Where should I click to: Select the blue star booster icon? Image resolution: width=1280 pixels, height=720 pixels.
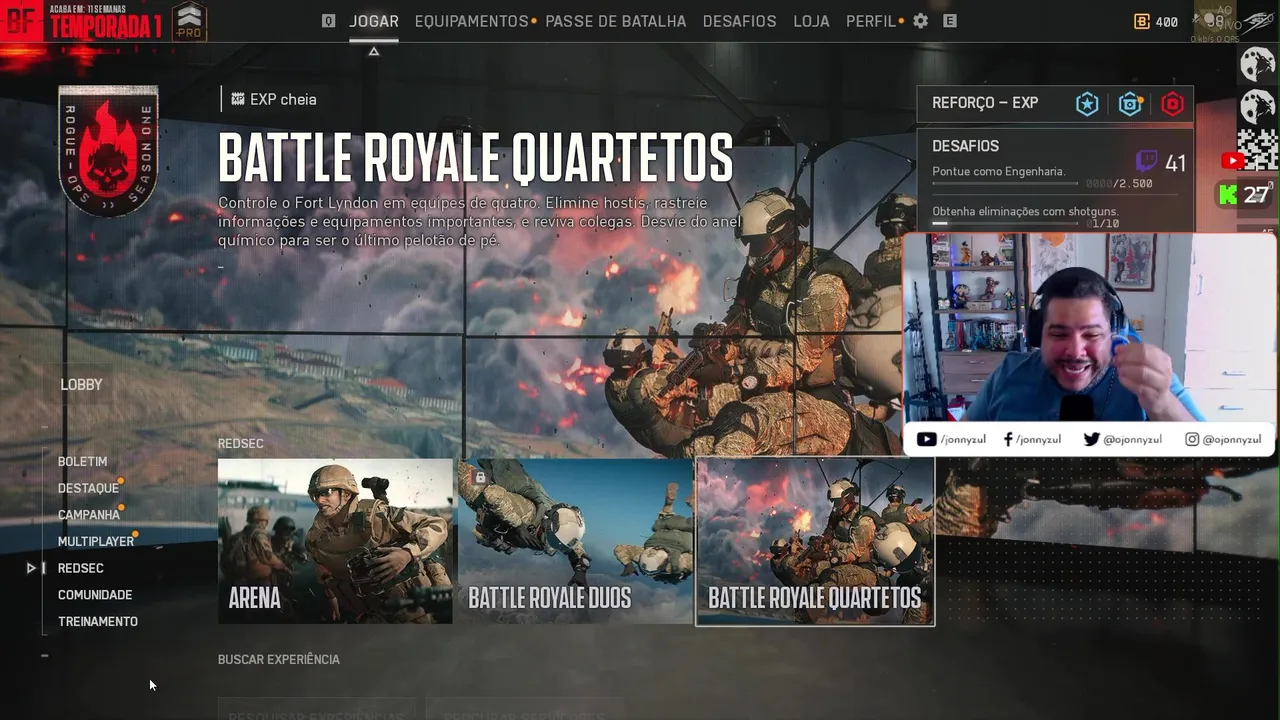(1087, 104)
